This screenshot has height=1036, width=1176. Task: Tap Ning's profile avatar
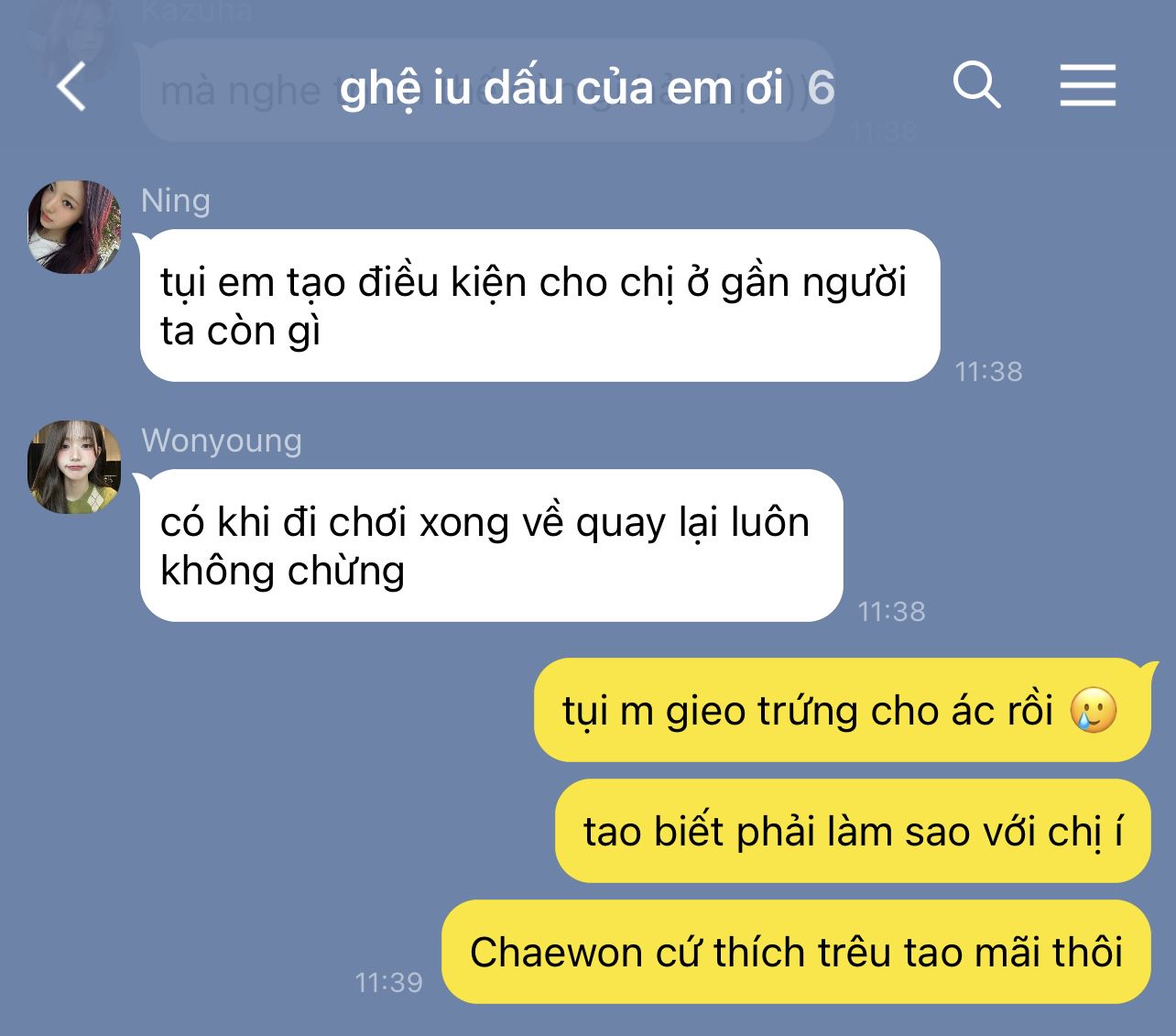click(74, 227)
